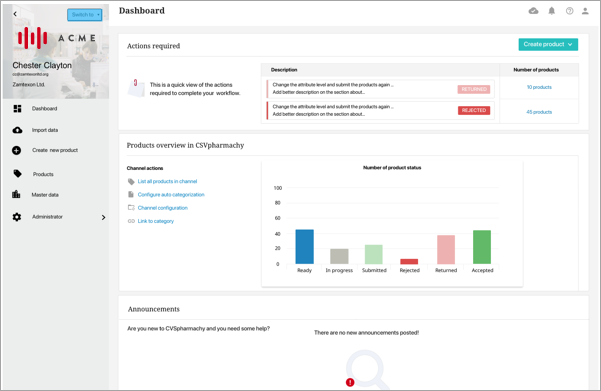Click folder icon beside Channel configuration
This screenshot has width=601, height=391.
click(131, 208)
